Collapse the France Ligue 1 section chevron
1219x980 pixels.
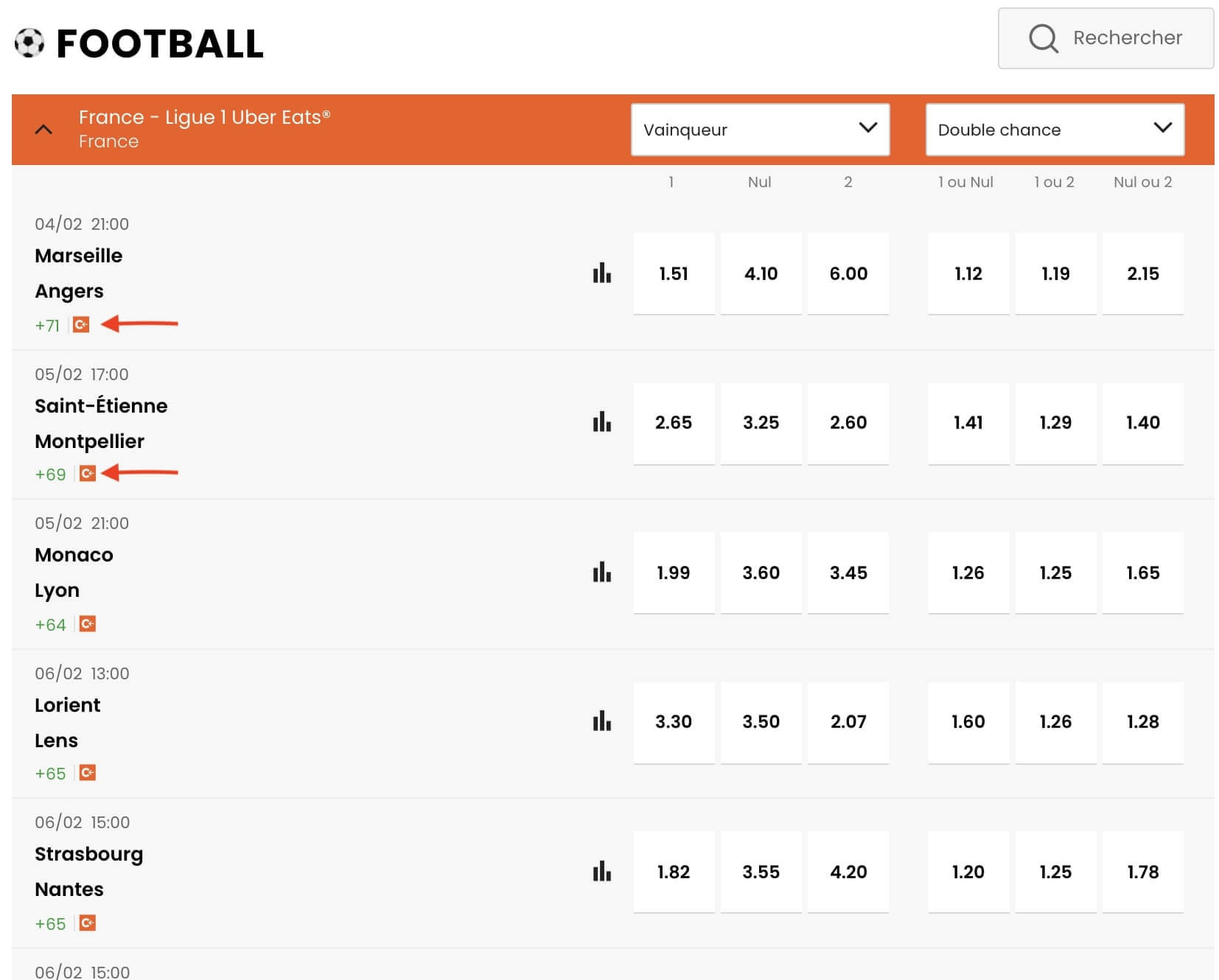tap(43, 130)
